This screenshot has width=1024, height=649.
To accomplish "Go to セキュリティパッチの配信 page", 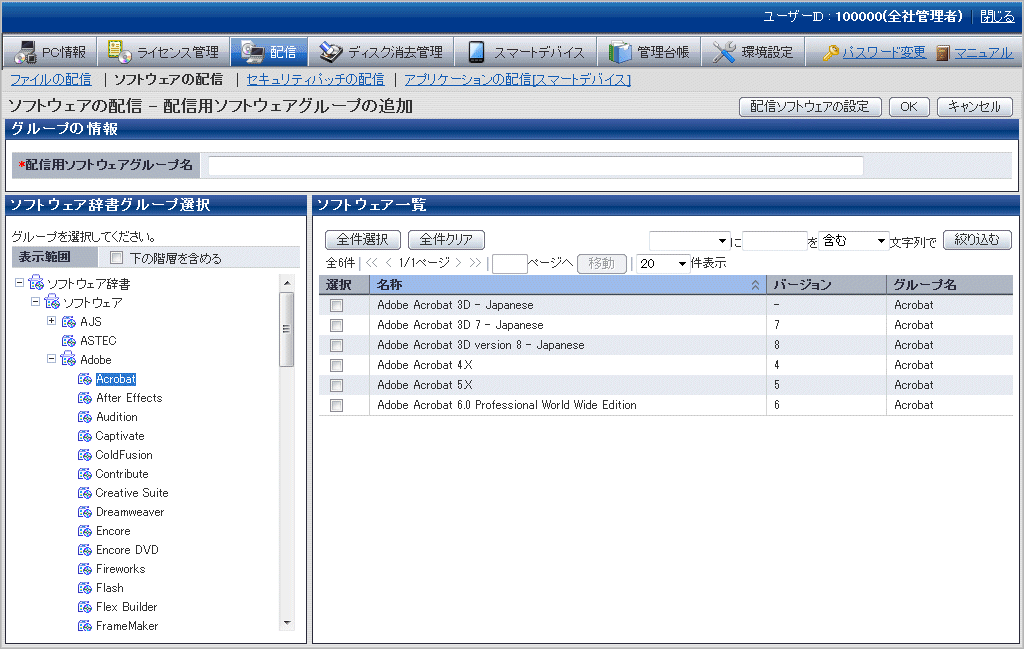I will coord(315,80).
